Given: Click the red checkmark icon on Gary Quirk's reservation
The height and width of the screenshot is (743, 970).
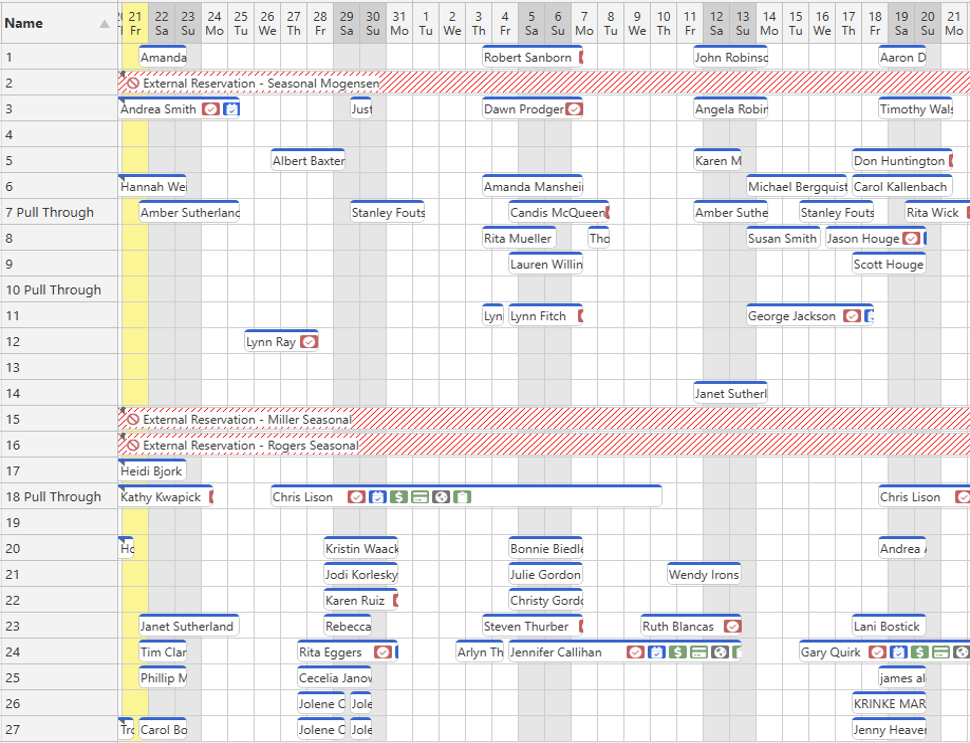Looking at the screenshot, I should pos(877,652).
